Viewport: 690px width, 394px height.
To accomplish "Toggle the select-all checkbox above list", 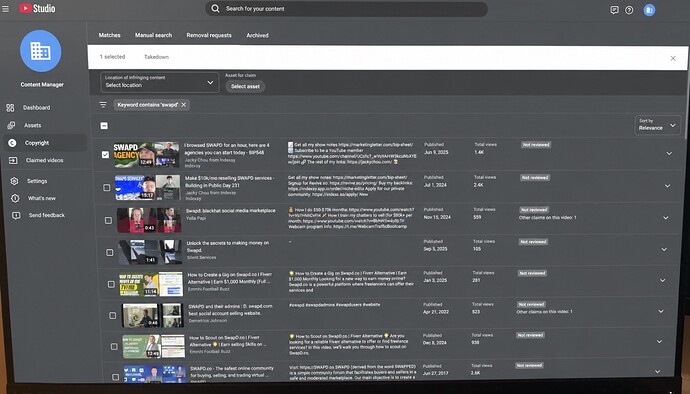I will [104, 126].
